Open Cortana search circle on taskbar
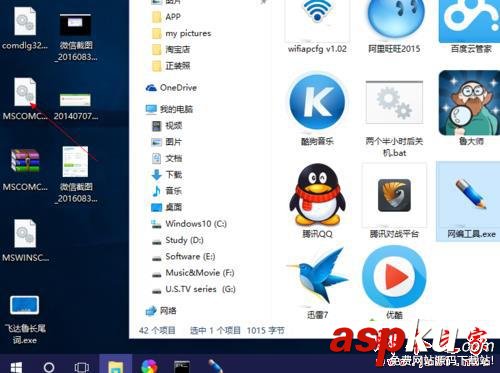 point(49,367)
